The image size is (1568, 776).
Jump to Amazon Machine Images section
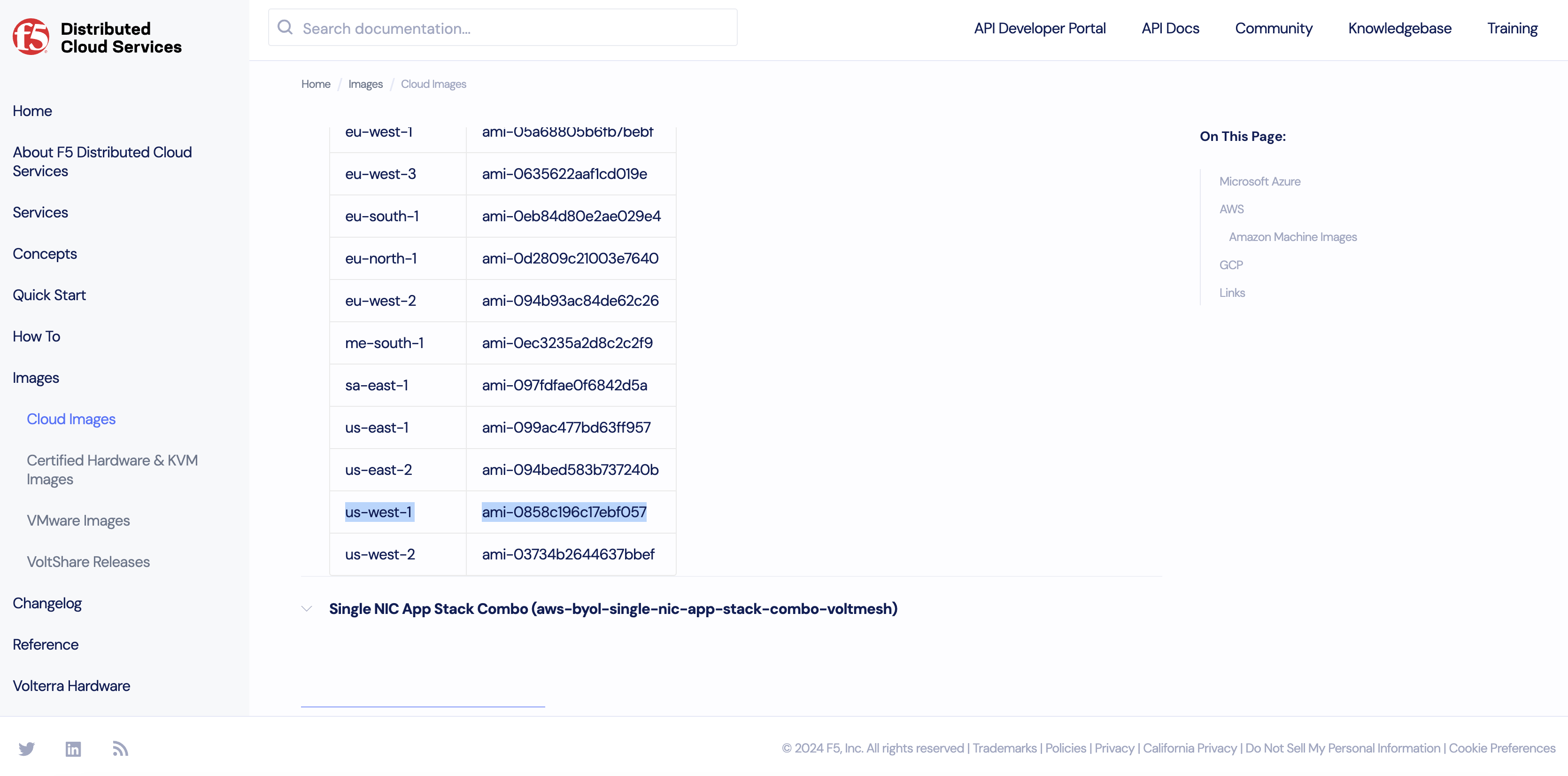tap(1292, 237)
